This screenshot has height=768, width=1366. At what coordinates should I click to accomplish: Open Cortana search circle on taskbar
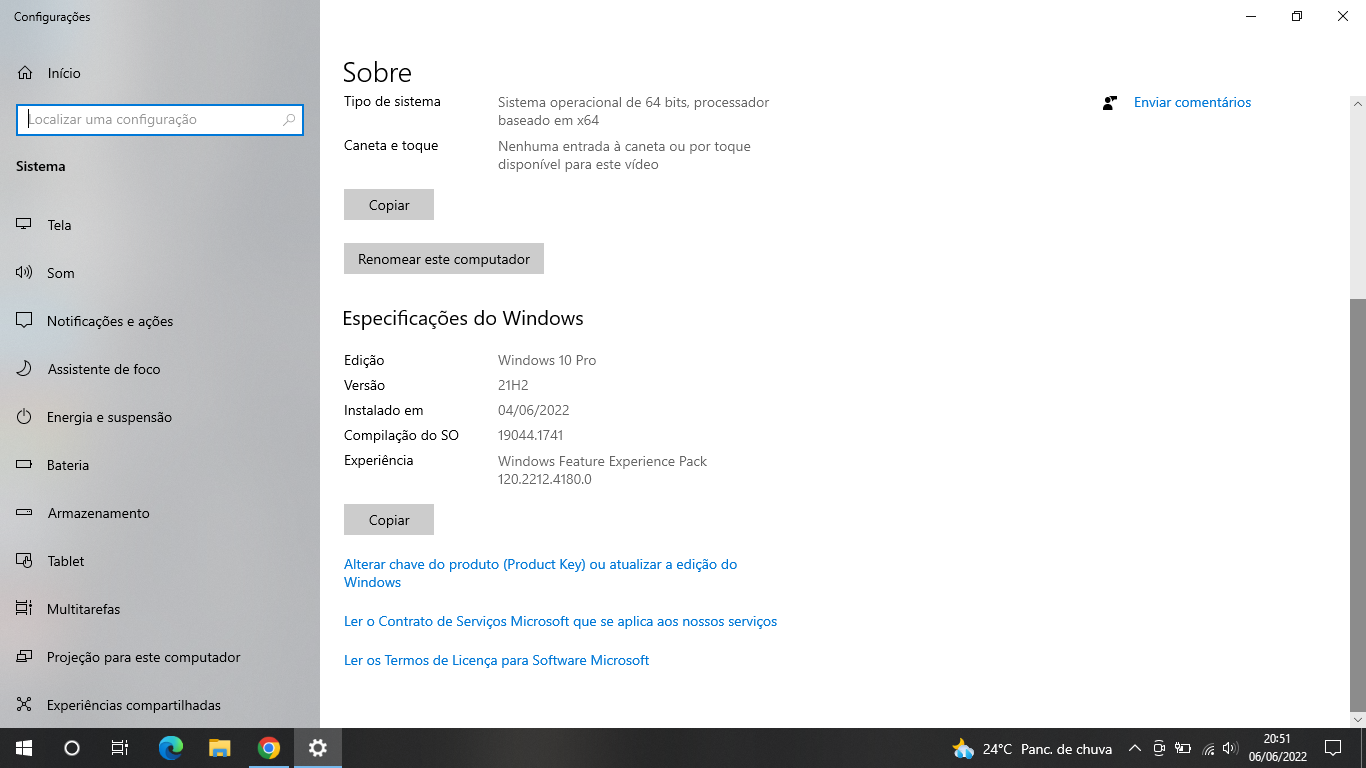(x=72, y=748)
